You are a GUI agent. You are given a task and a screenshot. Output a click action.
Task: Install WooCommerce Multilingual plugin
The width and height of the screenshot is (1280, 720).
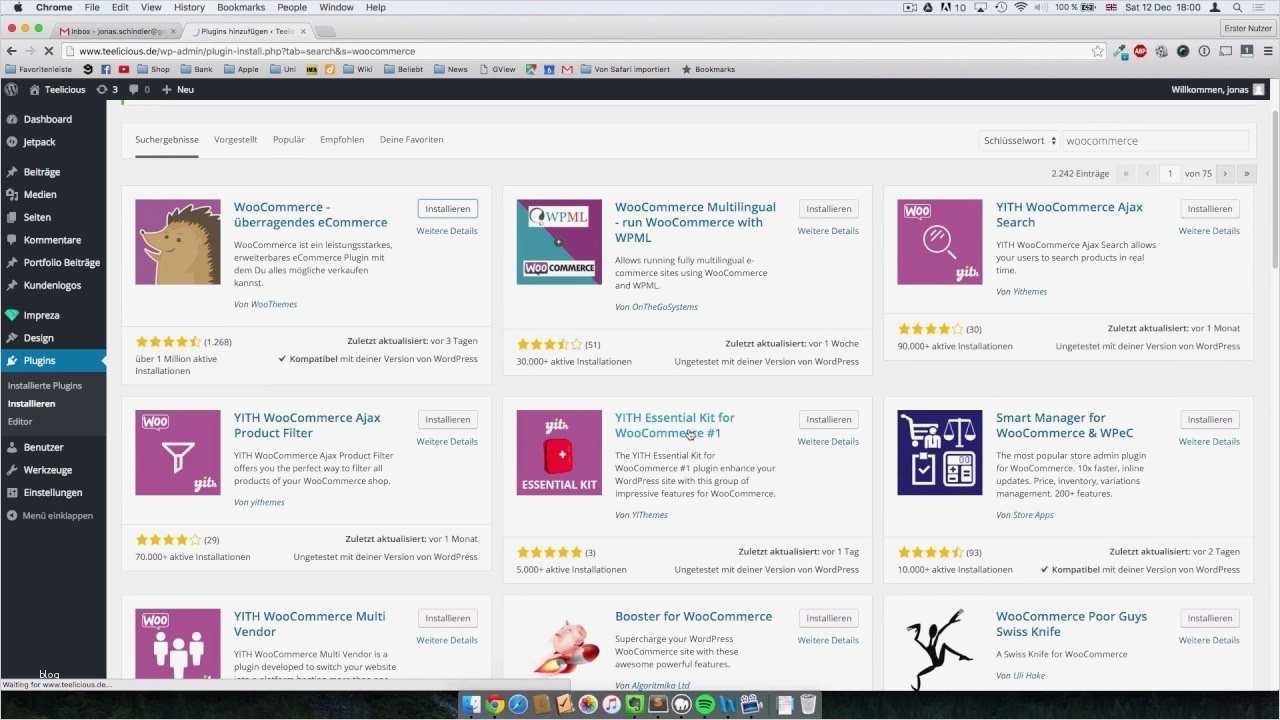828,209
